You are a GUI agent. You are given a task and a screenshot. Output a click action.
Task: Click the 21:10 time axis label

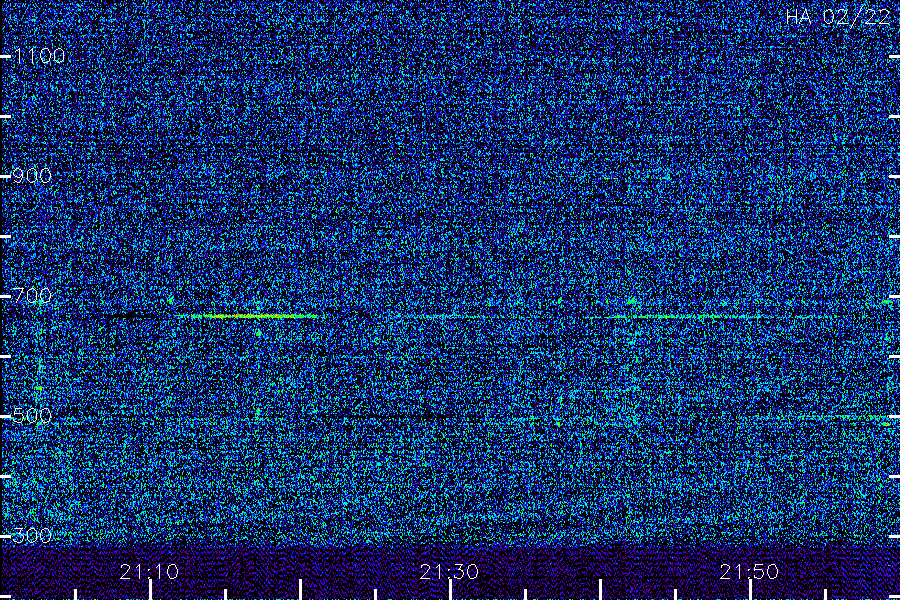(149, 572)
